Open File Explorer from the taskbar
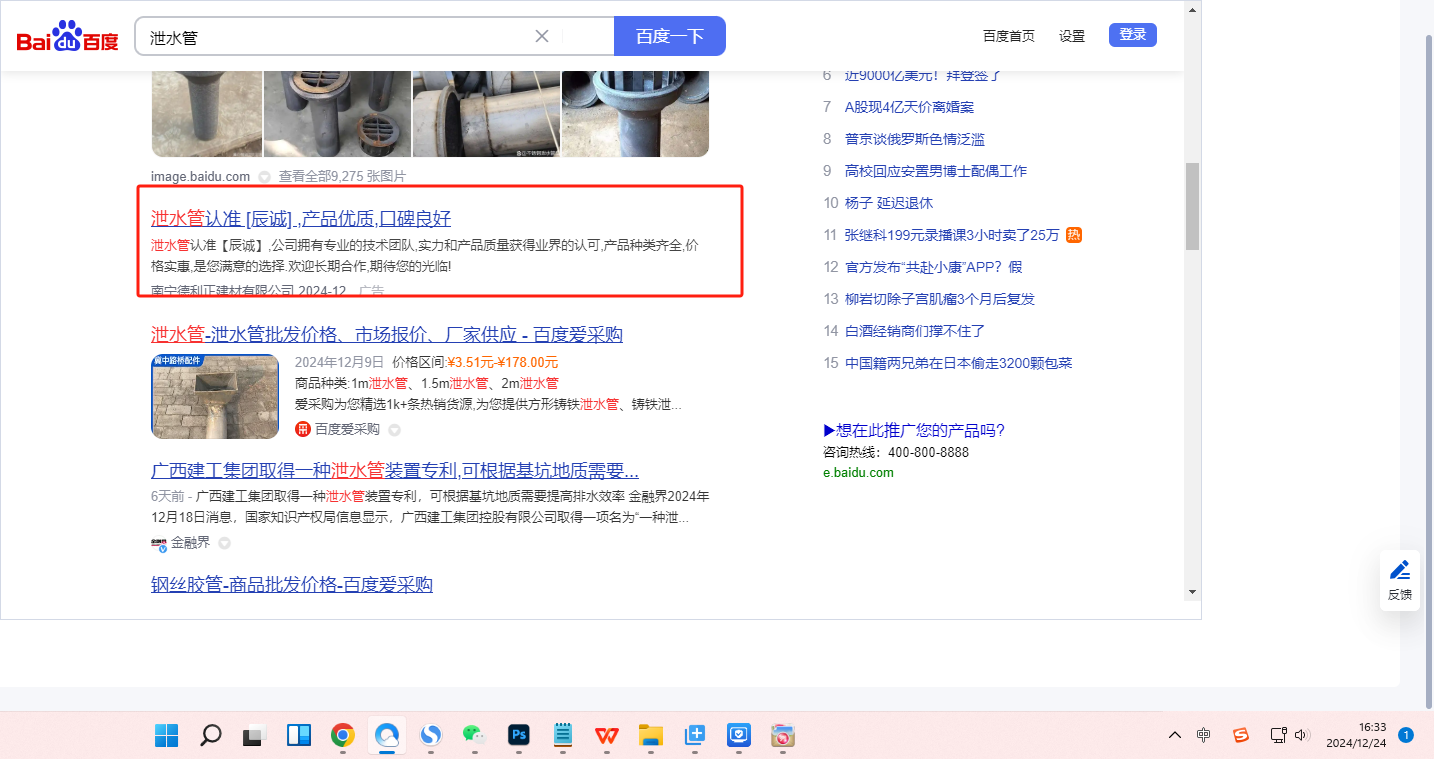Screen dimensions: 1434x759 point(651,736)
